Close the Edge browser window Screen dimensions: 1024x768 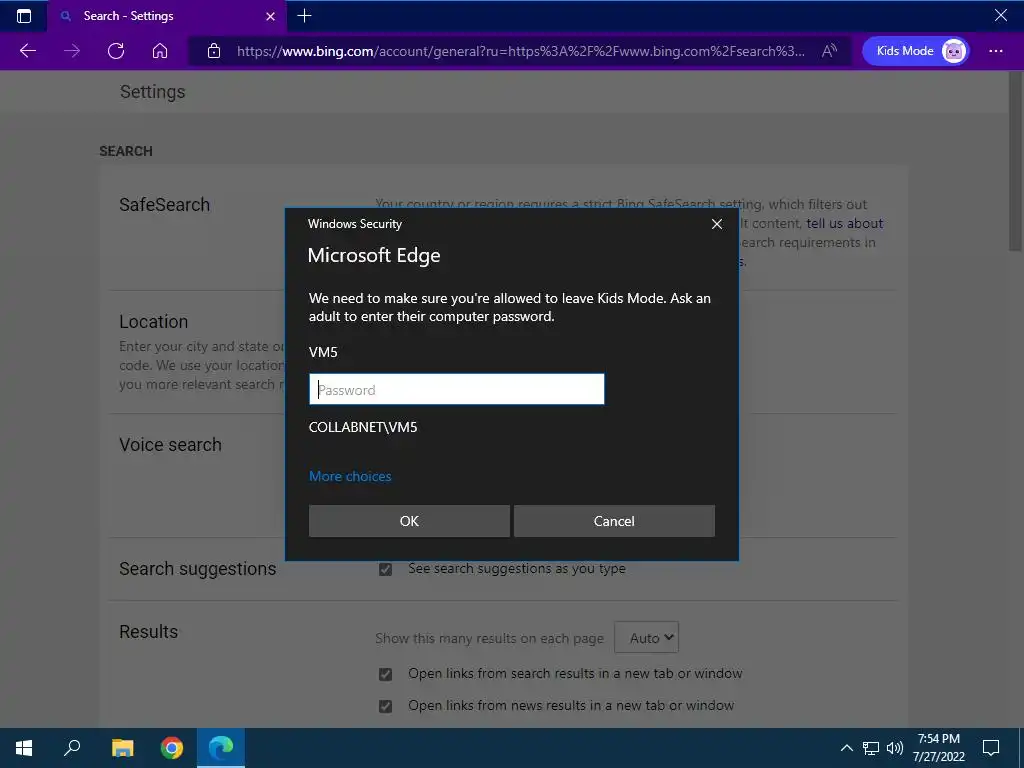[1000, 15]
